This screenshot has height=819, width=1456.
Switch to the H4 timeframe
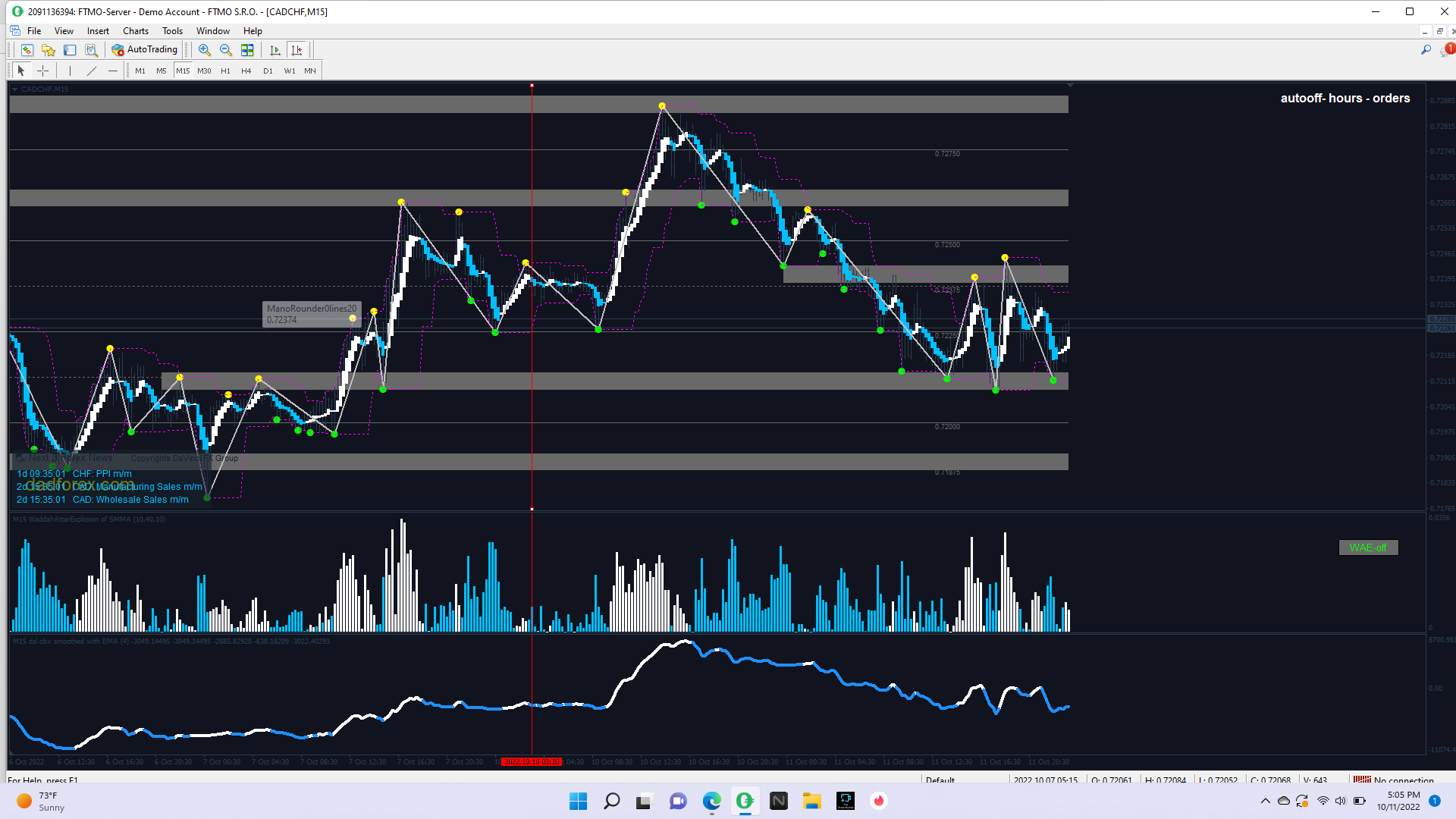point(246,71)
